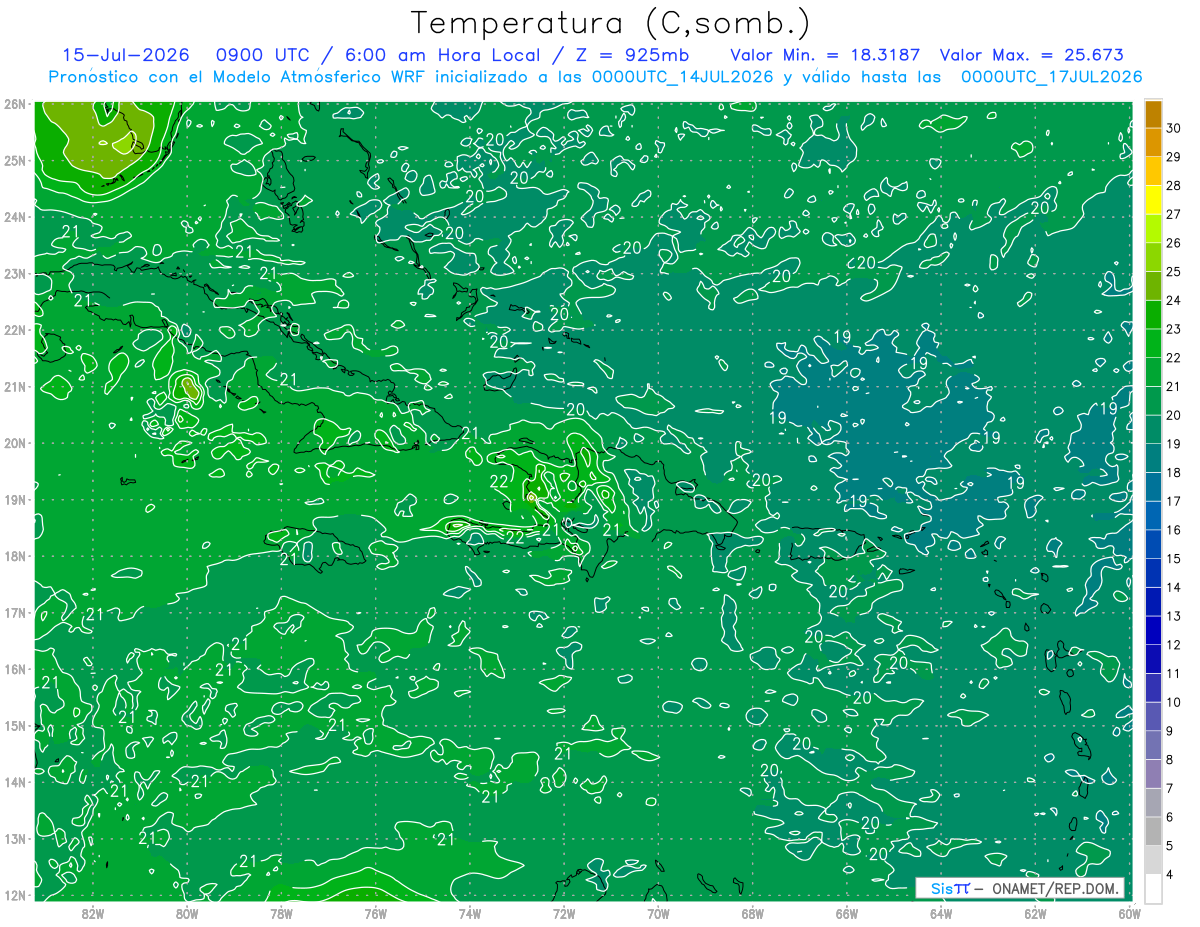Click the white swatch below 4
Screen dimensions: 1200x927
pyautogui.click(x=1153, y=888)
